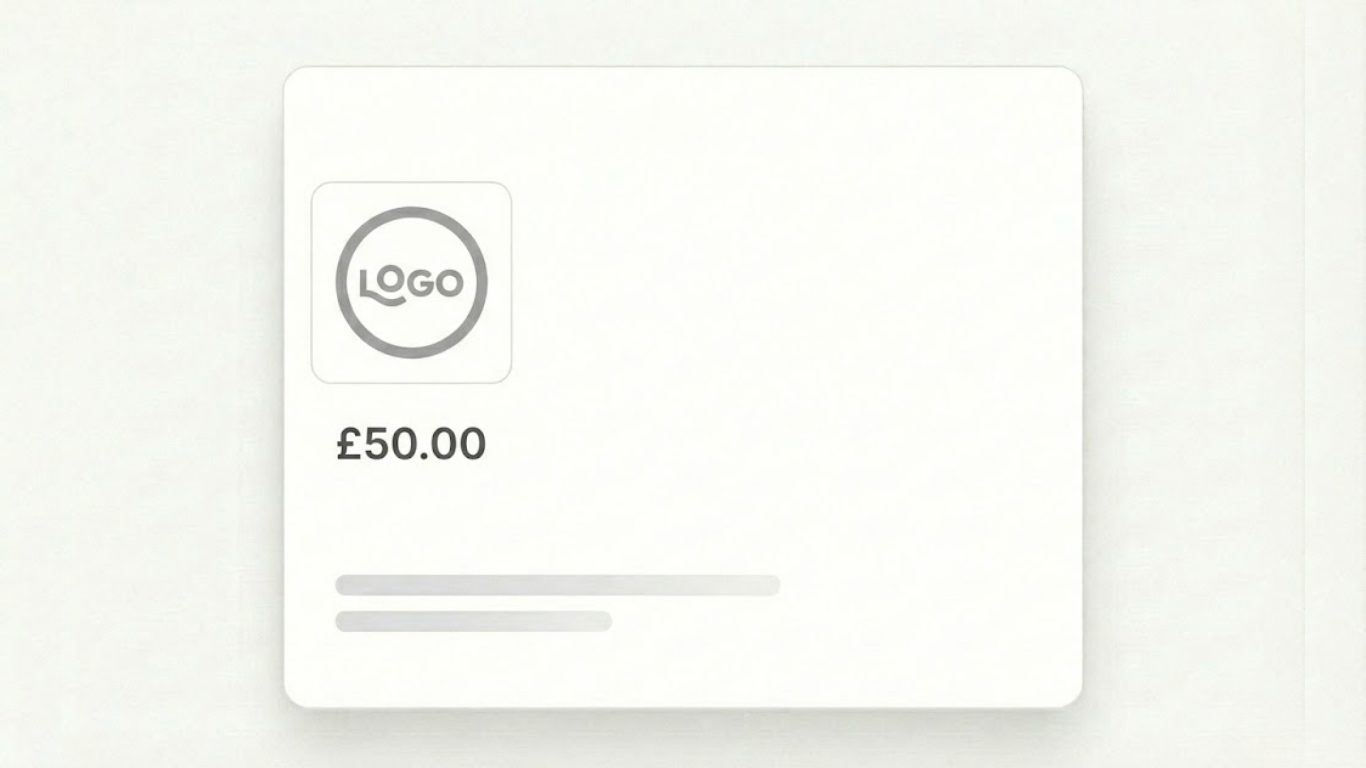
Task: Click the LOGO wordmark inside the circle
Action: (x=411, y=284)
